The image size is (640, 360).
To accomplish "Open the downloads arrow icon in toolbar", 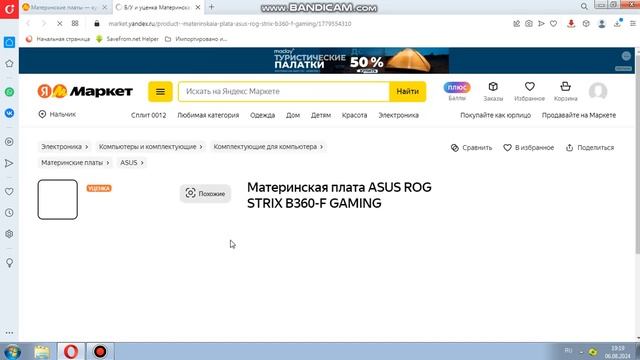I will [x=618, y=23].
